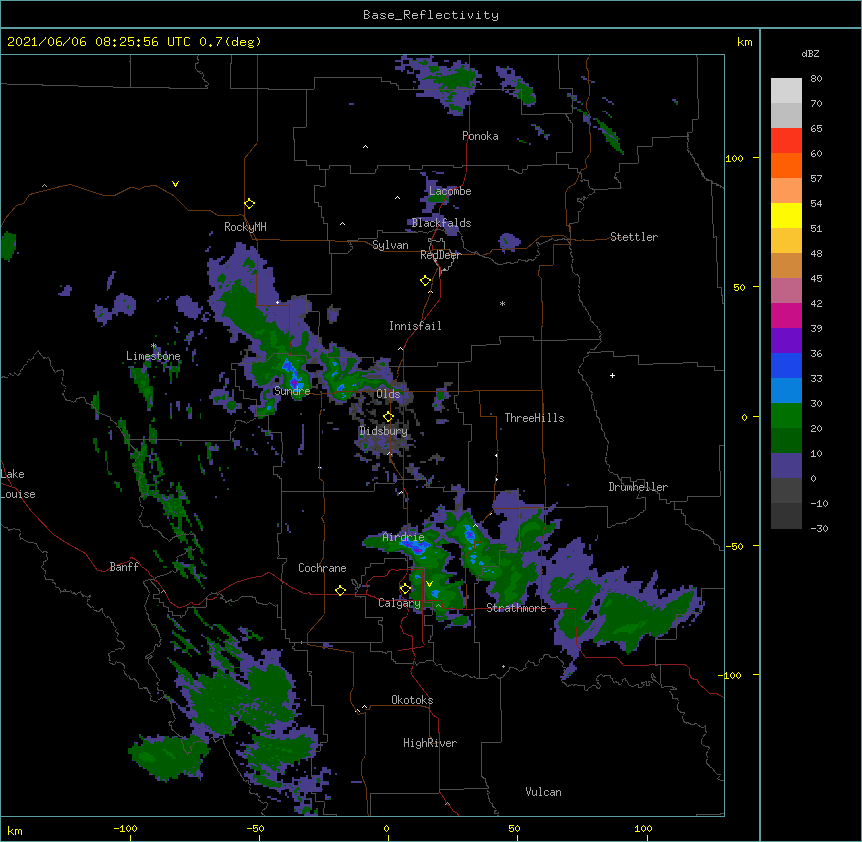Click the Didsbury town label

click(x=383, y=431)
